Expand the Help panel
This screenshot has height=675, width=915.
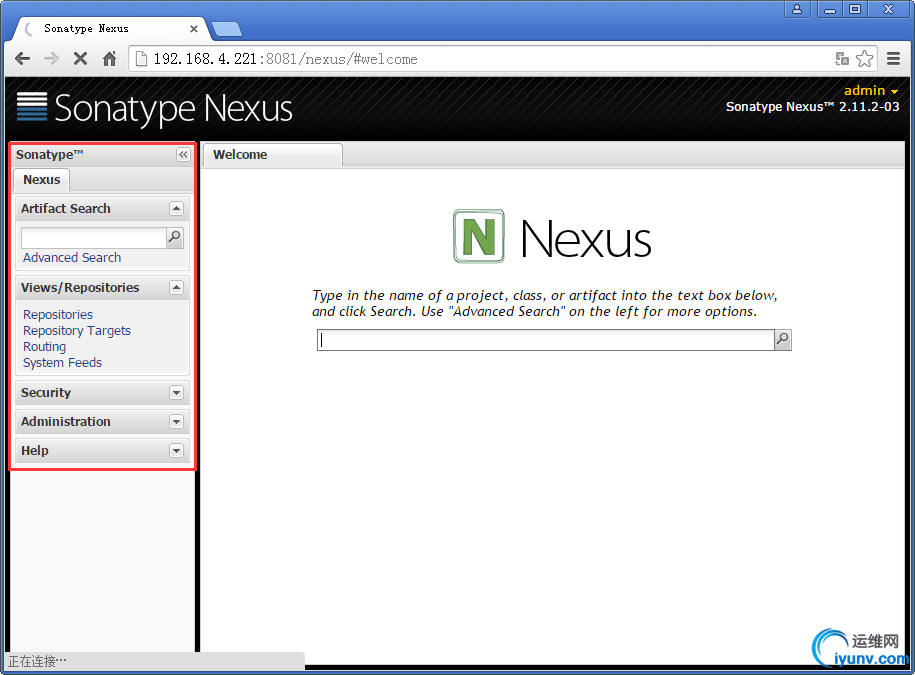click(176, 451)
